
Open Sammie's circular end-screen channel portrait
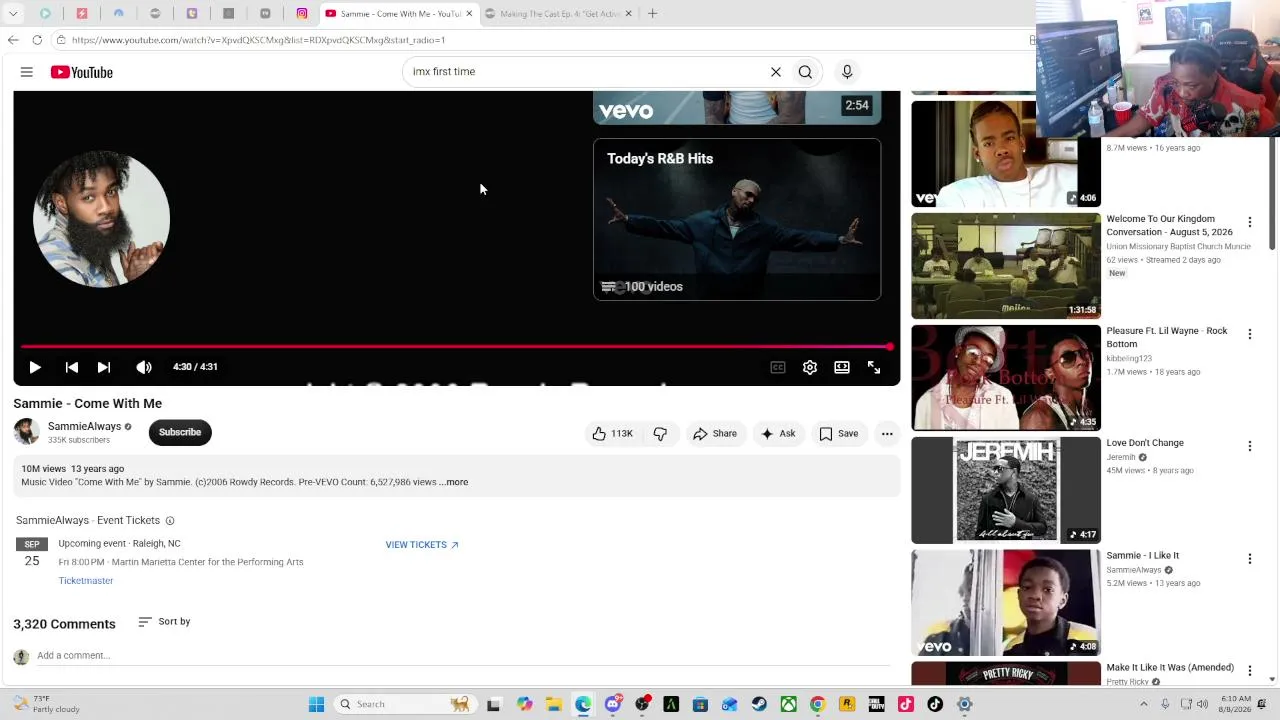click(101, 219)
